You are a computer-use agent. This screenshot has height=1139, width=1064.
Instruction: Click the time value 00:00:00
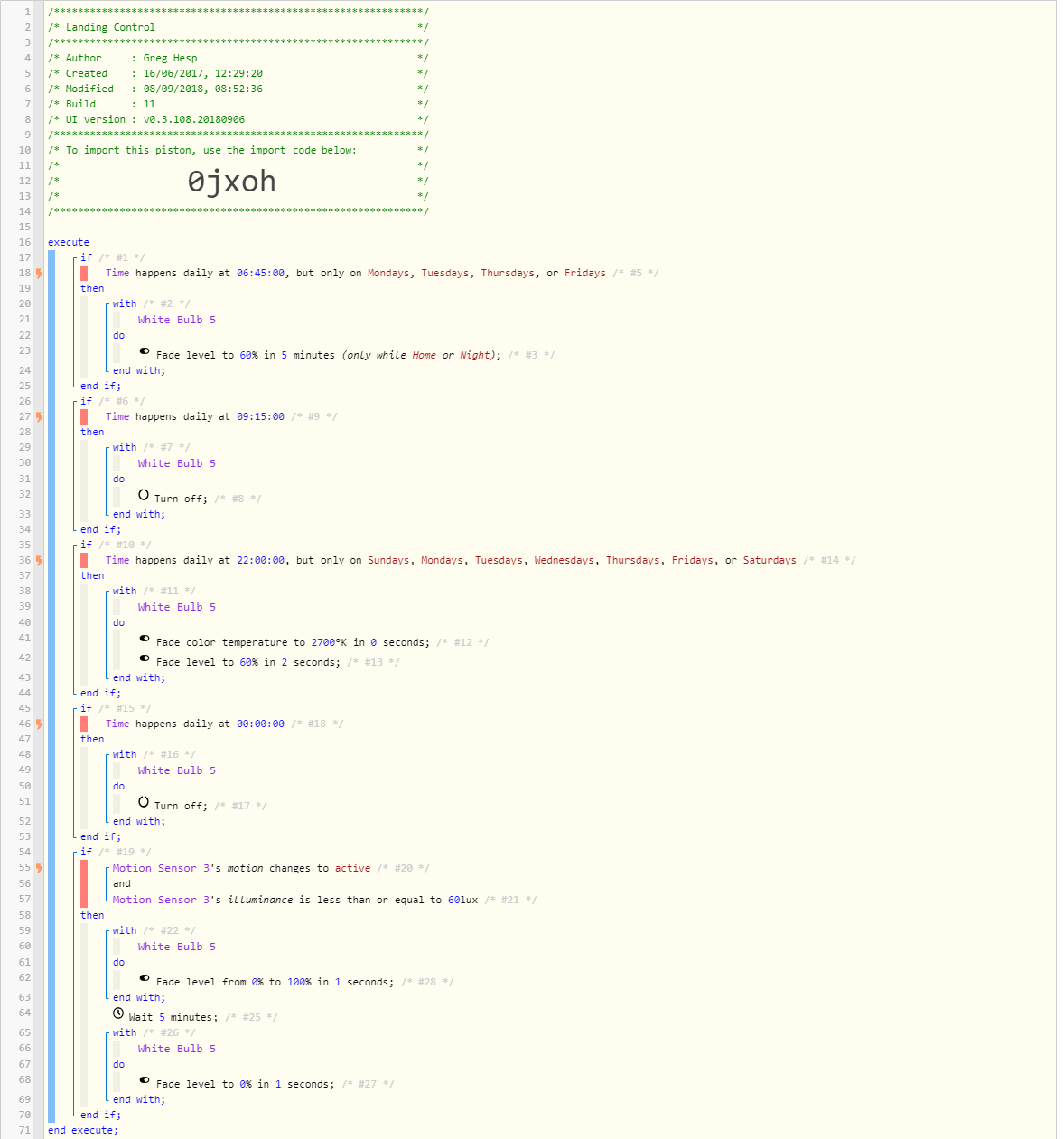[260, 724]
